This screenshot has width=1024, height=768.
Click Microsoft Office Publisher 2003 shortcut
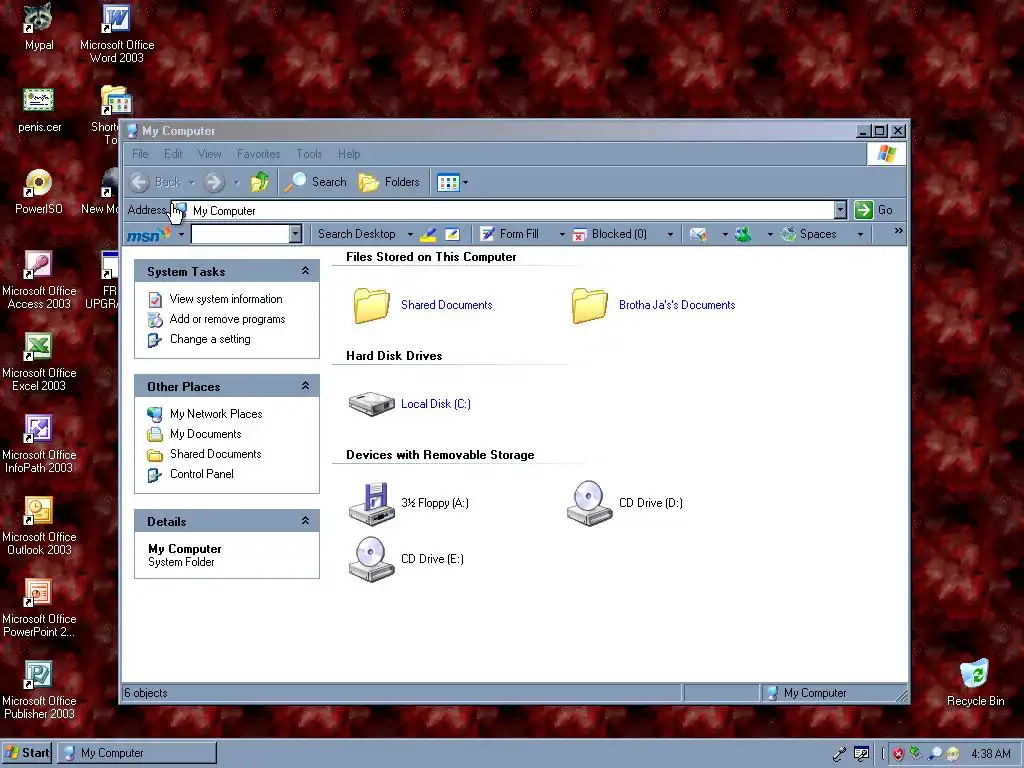[39, 690]
